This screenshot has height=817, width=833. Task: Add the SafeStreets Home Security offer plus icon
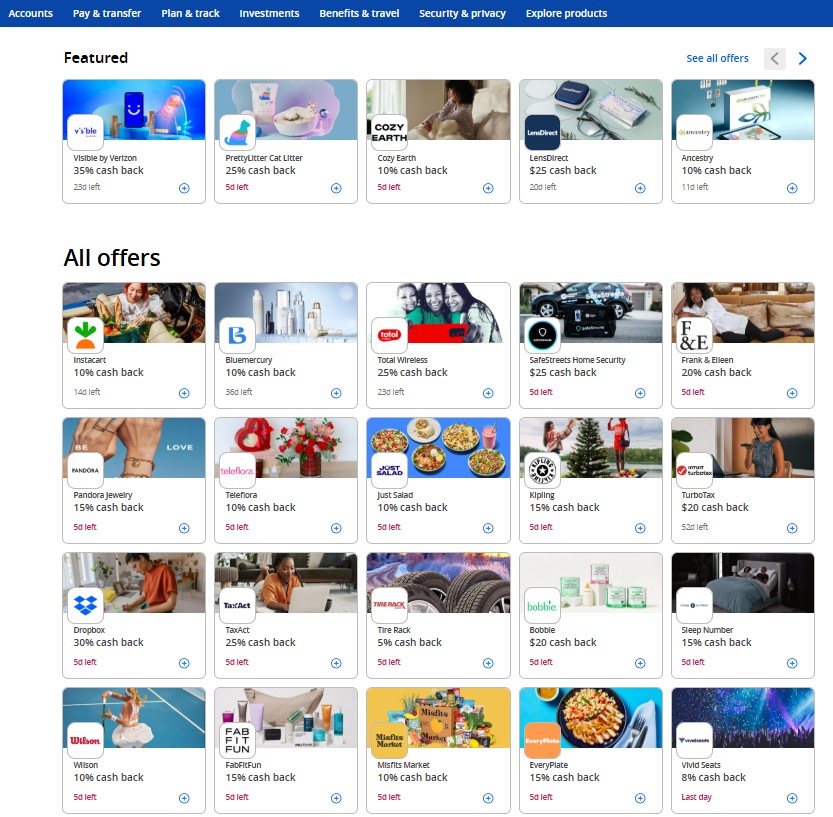pos(640,393)
